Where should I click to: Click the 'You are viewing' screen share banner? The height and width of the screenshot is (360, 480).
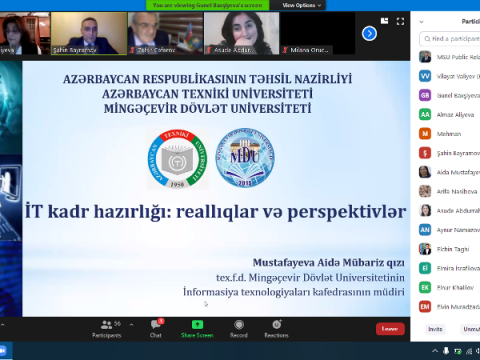(x=207, y=5)
